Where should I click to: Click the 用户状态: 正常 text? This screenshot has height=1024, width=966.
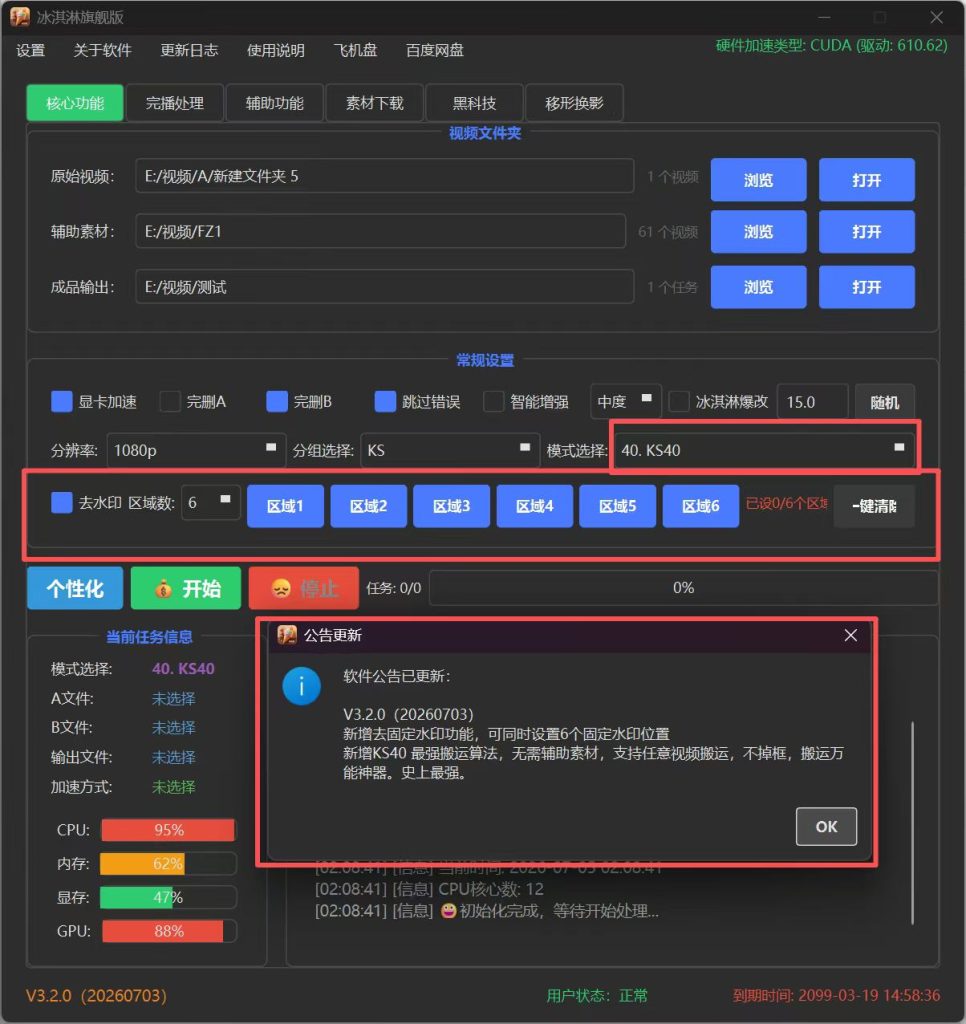tap(597, 996)
